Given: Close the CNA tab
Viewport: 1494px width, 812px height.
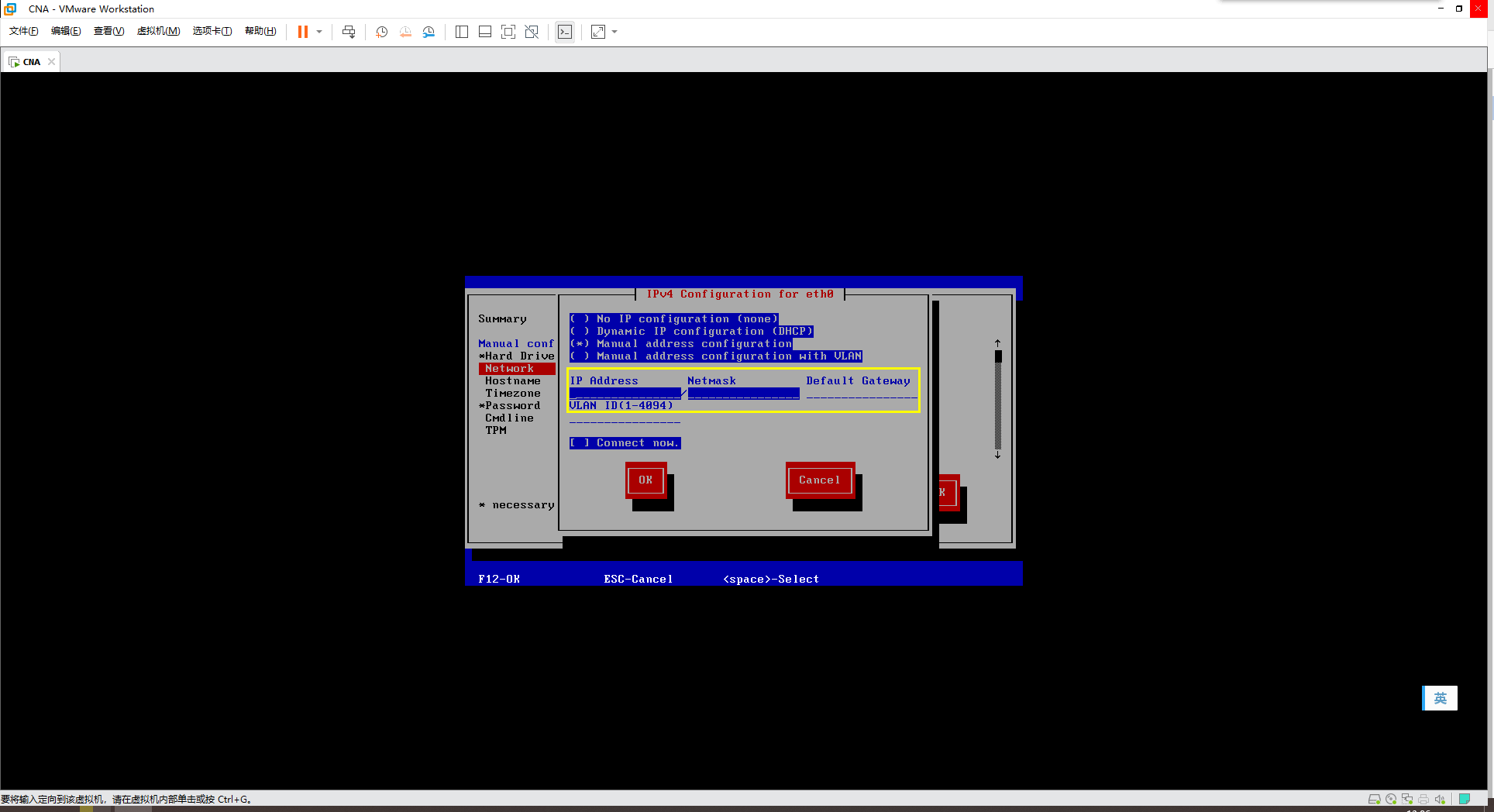Looking at the screenshot, I should (51, 62).
